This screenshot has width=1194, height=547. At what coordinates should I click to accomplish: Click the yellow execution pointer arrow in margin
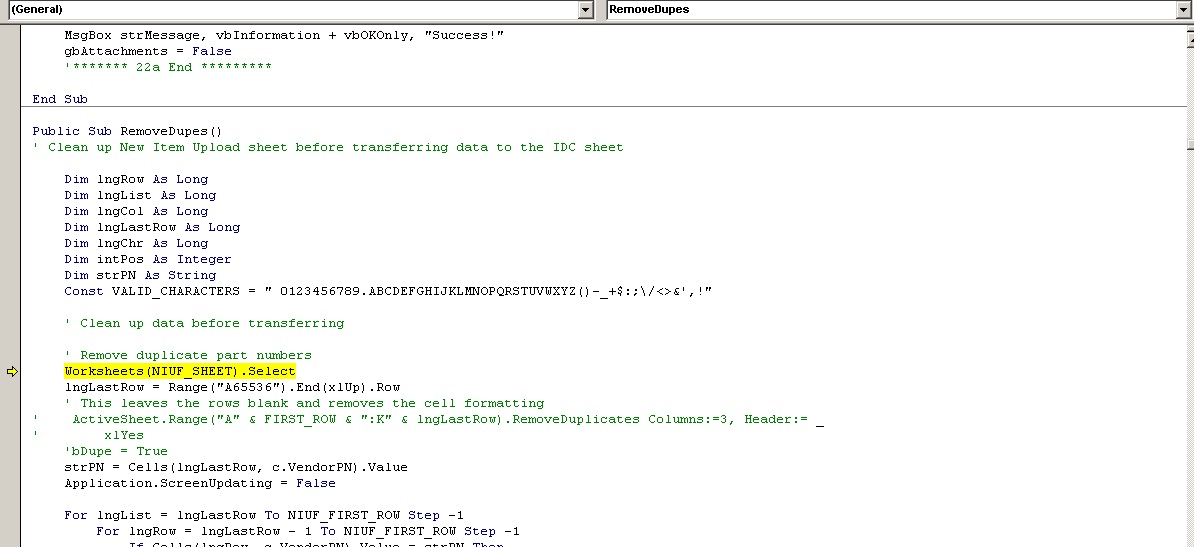pyautogui.click(x=12, y=372)
